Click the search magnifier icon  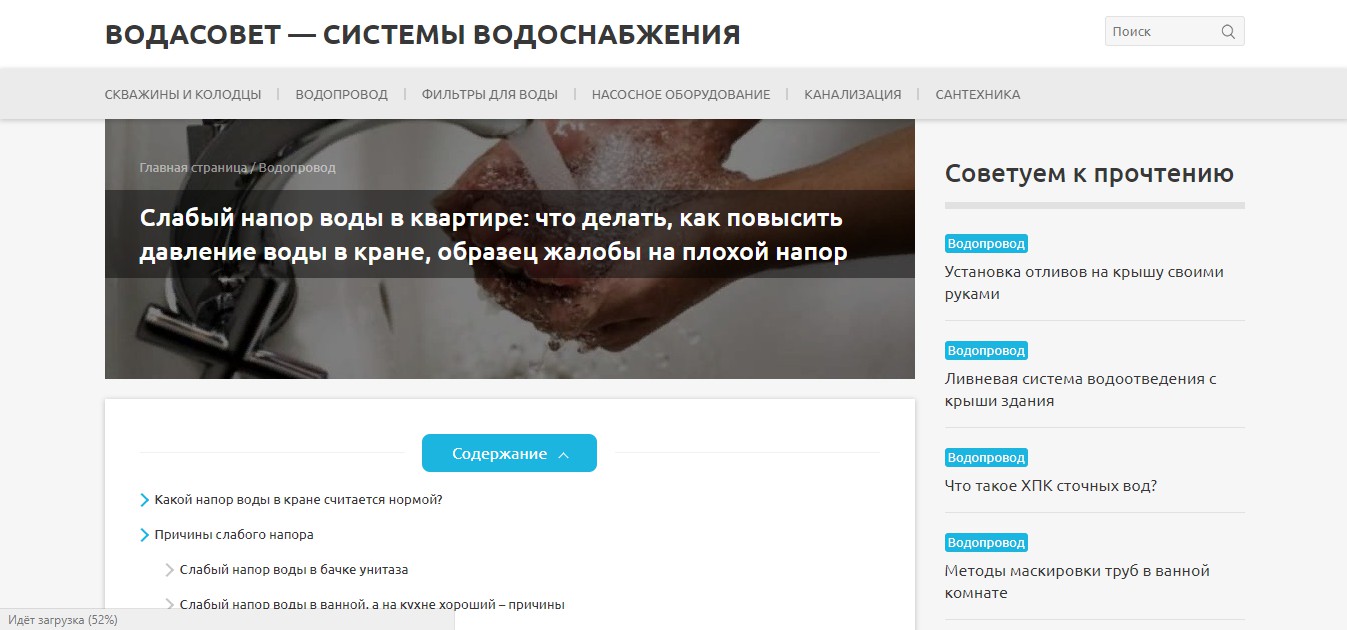1228,32
